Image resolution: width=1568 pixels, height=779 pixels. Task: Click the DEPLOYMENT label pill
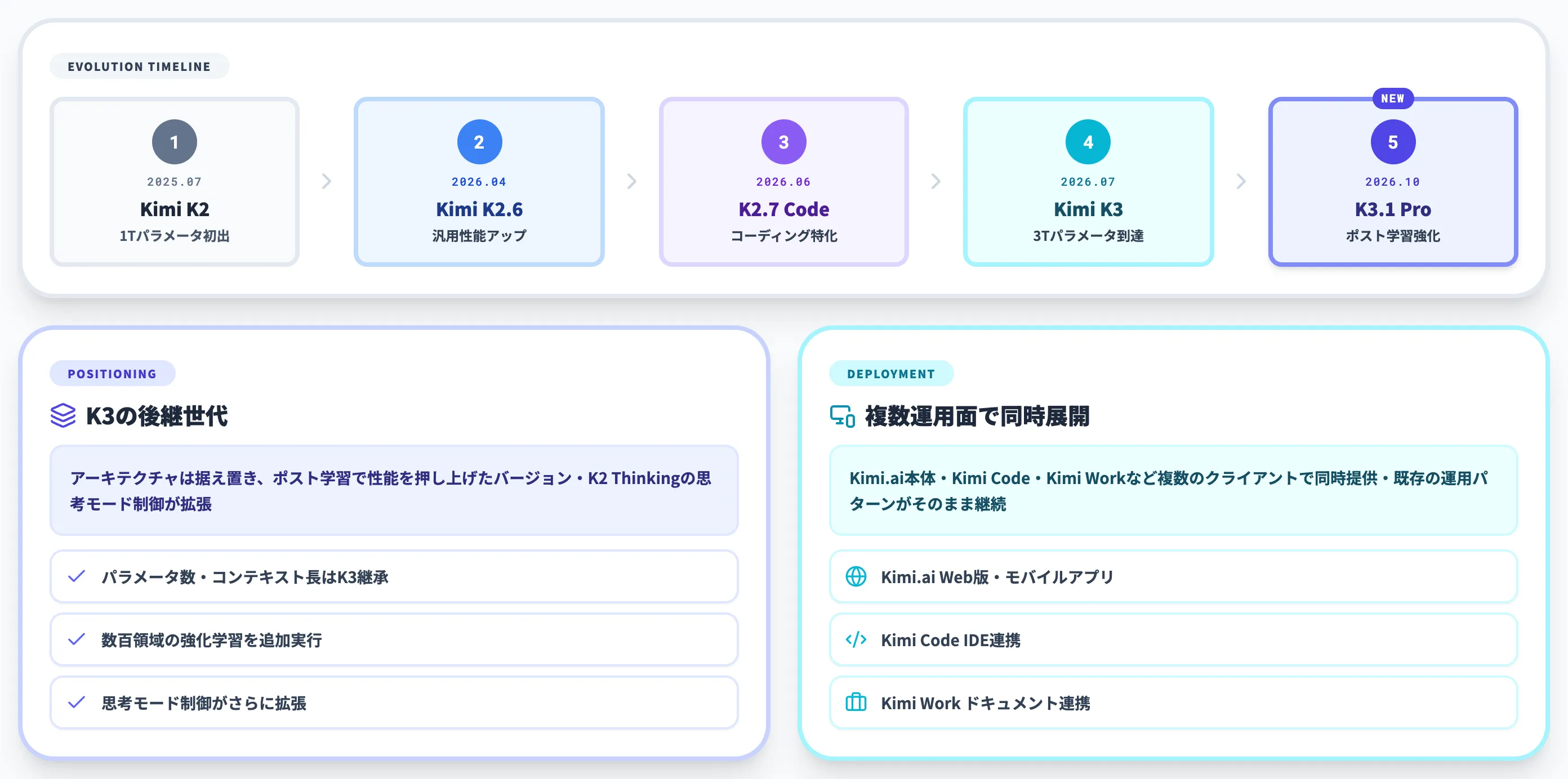(x=891, y=373)
